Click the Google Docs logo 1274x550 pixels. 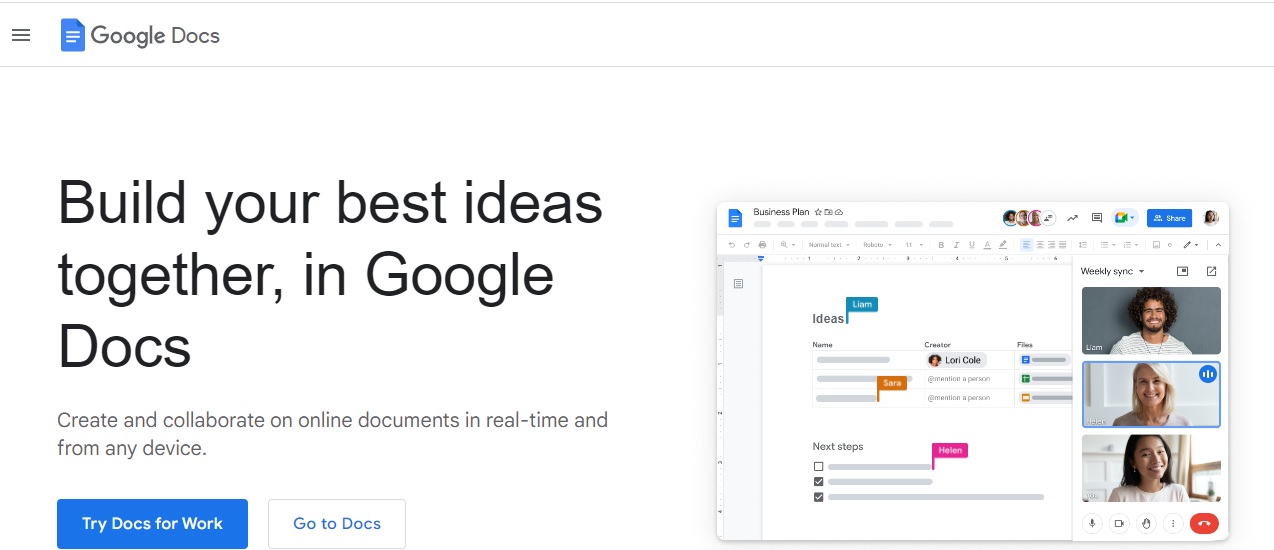point(140,35)
